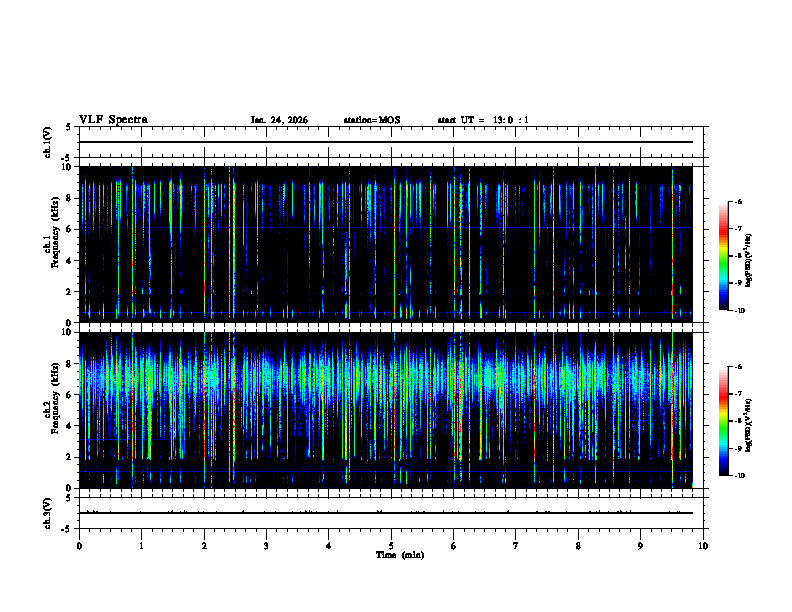Click time axis tick label "0"

tap(79, 546)
